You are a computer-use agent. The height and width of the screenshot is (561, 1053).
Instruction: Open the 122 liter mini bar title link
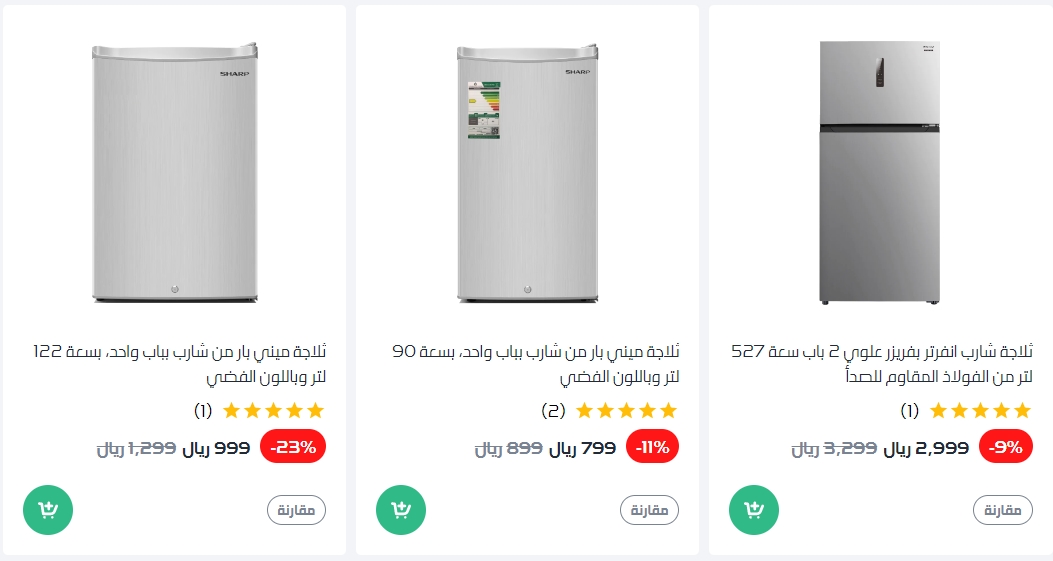click(x=180, y=364)
